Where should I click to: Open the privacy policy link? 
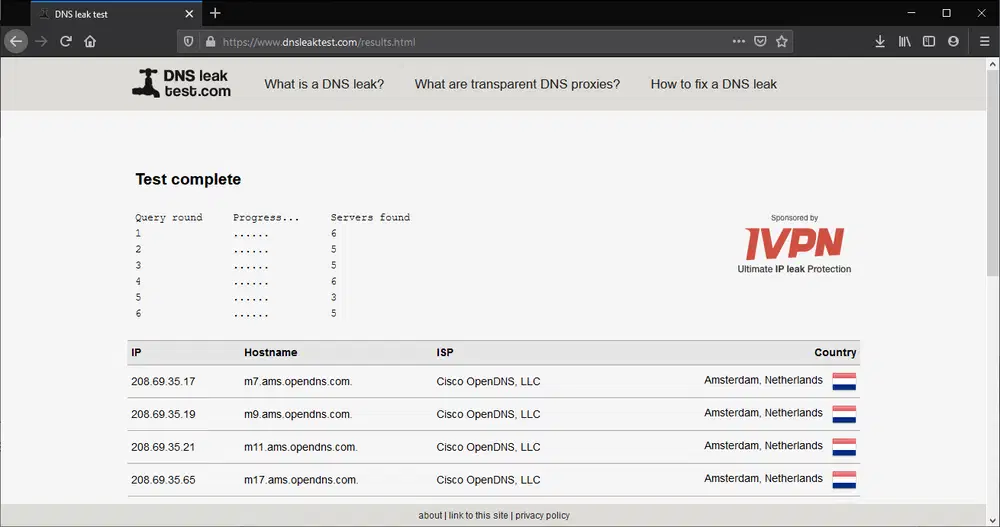click(x=542, y=516)
